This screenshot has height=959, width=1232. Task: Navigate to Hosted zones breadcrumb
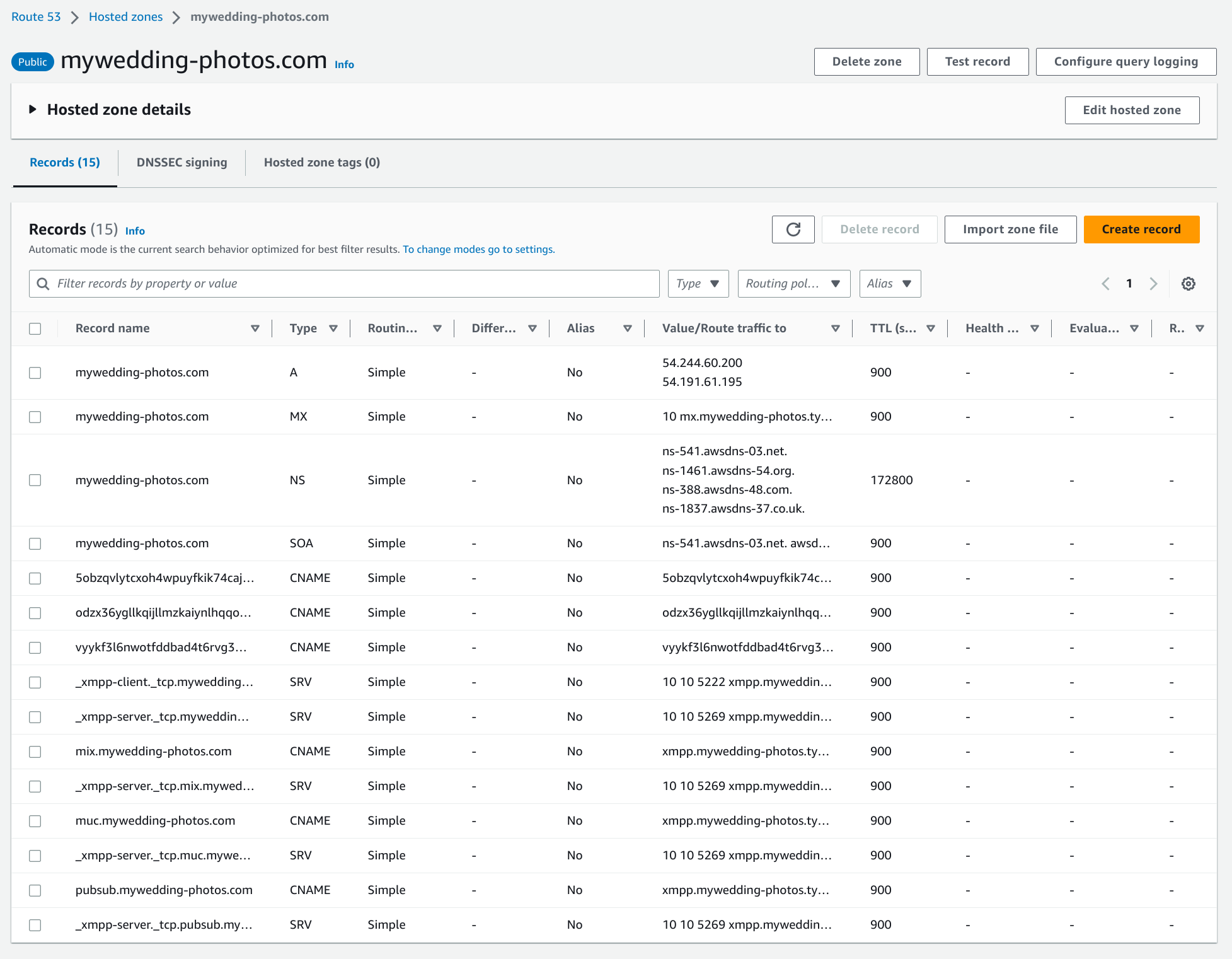(125, 17)
